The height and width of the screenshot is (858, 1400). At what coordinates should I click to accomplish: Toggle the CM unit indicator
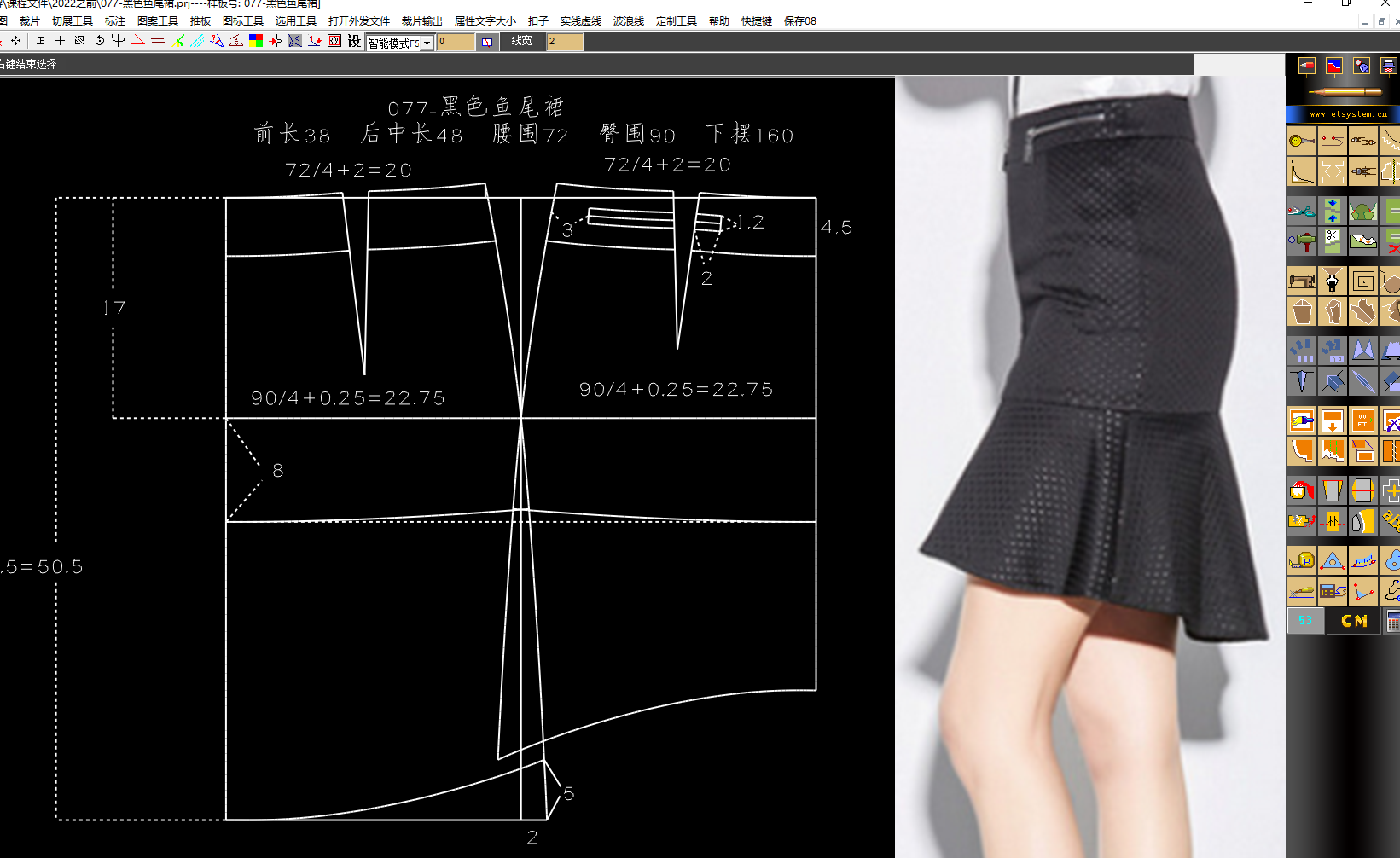pos(1354,621)
